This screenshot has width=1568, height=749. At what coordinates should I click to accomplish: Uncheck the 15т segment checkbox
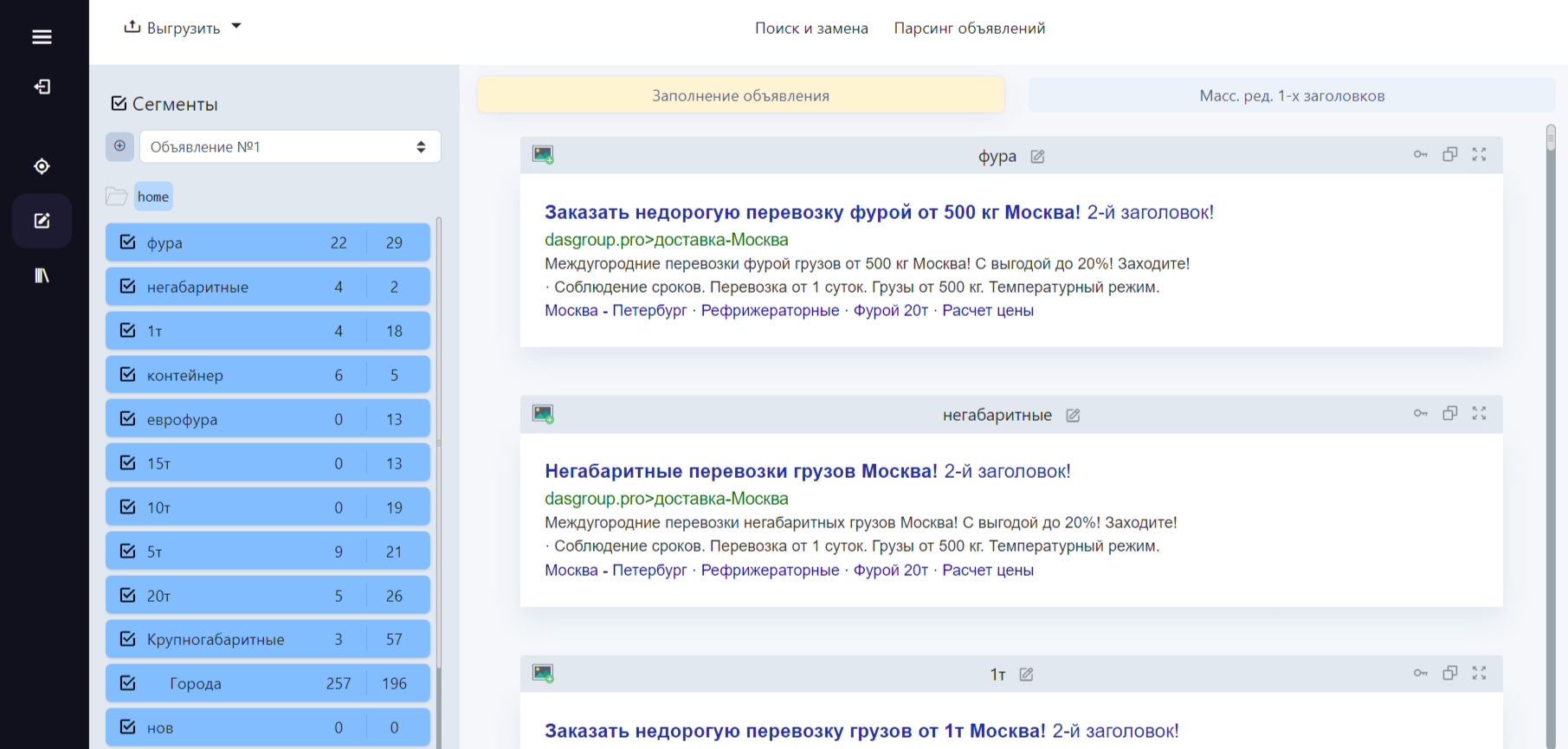(x=128, y=463)
